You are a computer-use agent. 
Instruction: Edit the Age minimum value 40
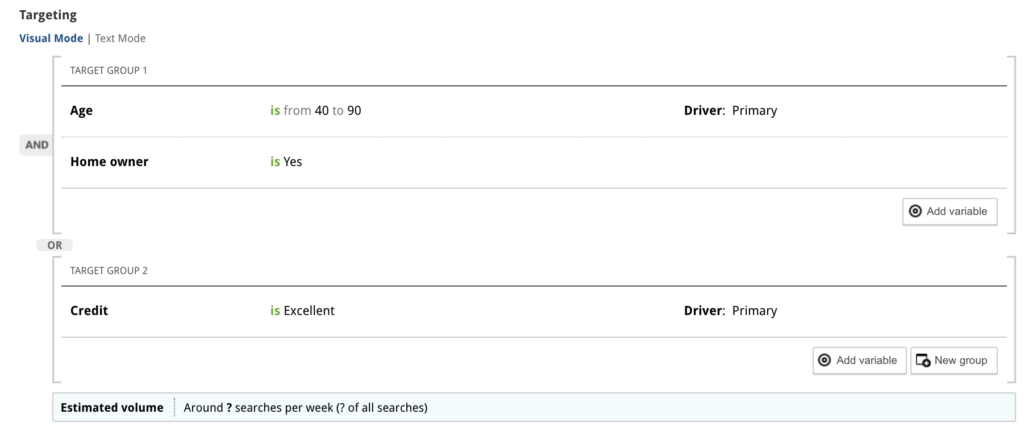(321, 111)
